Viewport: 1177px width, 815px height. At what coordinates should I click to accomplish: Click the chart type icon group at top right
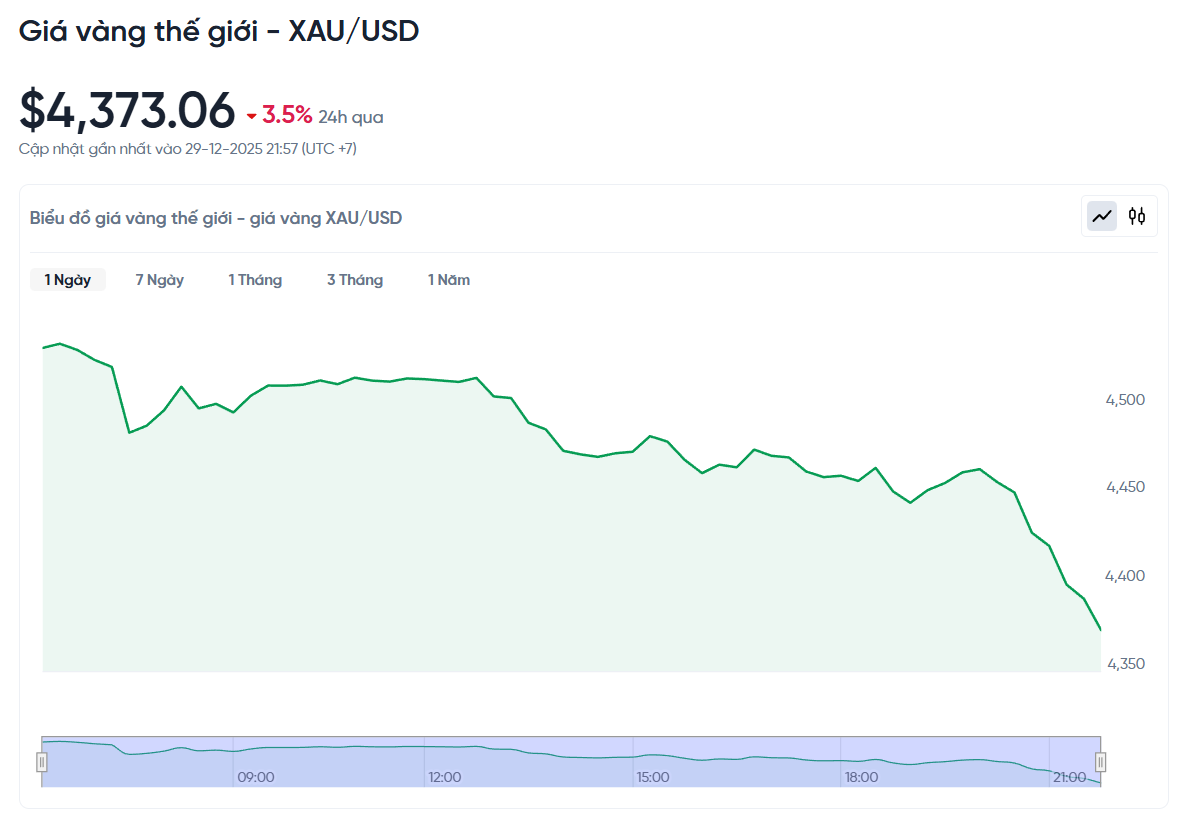tap(1119, 215)
